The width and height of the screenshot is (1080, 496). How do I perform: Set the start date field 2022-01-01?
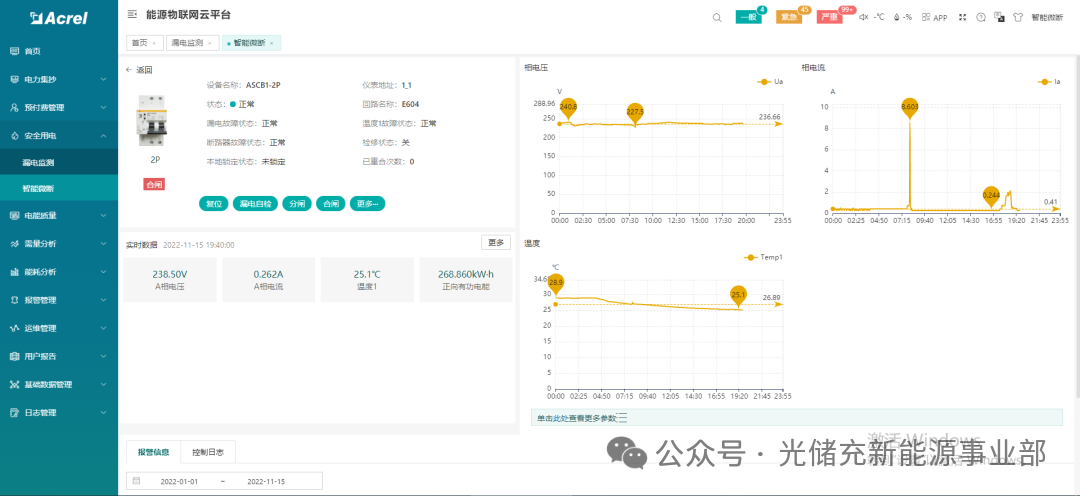(179, 481)
